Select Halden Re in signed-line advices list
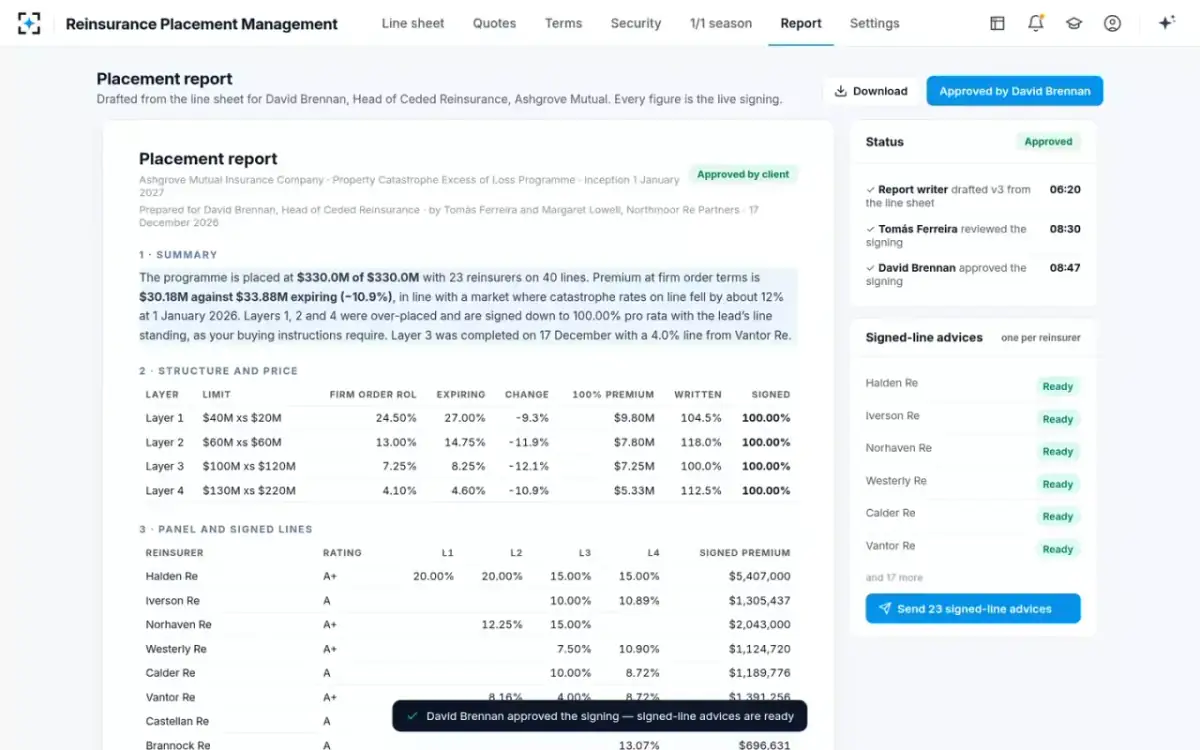 [x=891, y=383]
